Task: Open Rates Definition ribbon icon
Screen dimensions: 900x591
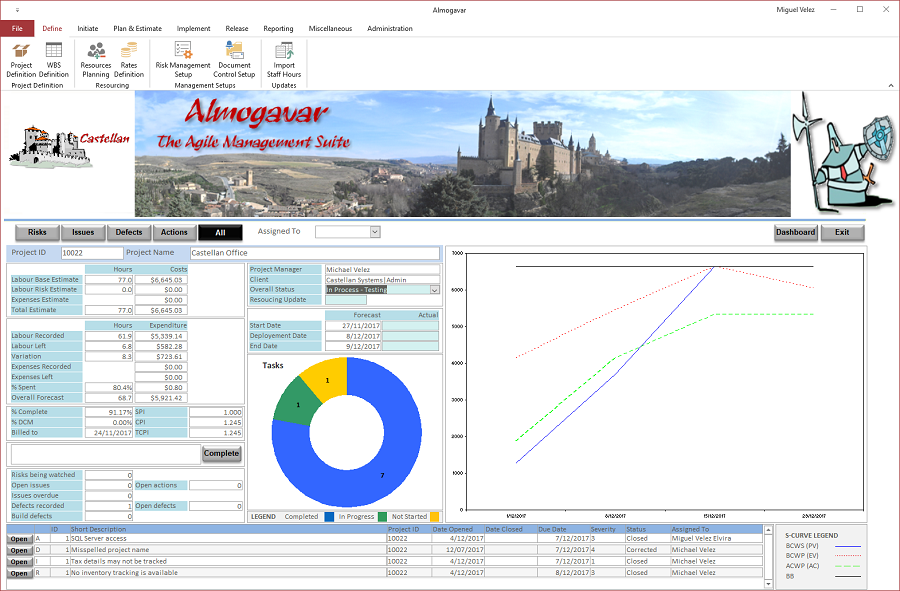Action: pyautogui.click(x=129, y=60)
